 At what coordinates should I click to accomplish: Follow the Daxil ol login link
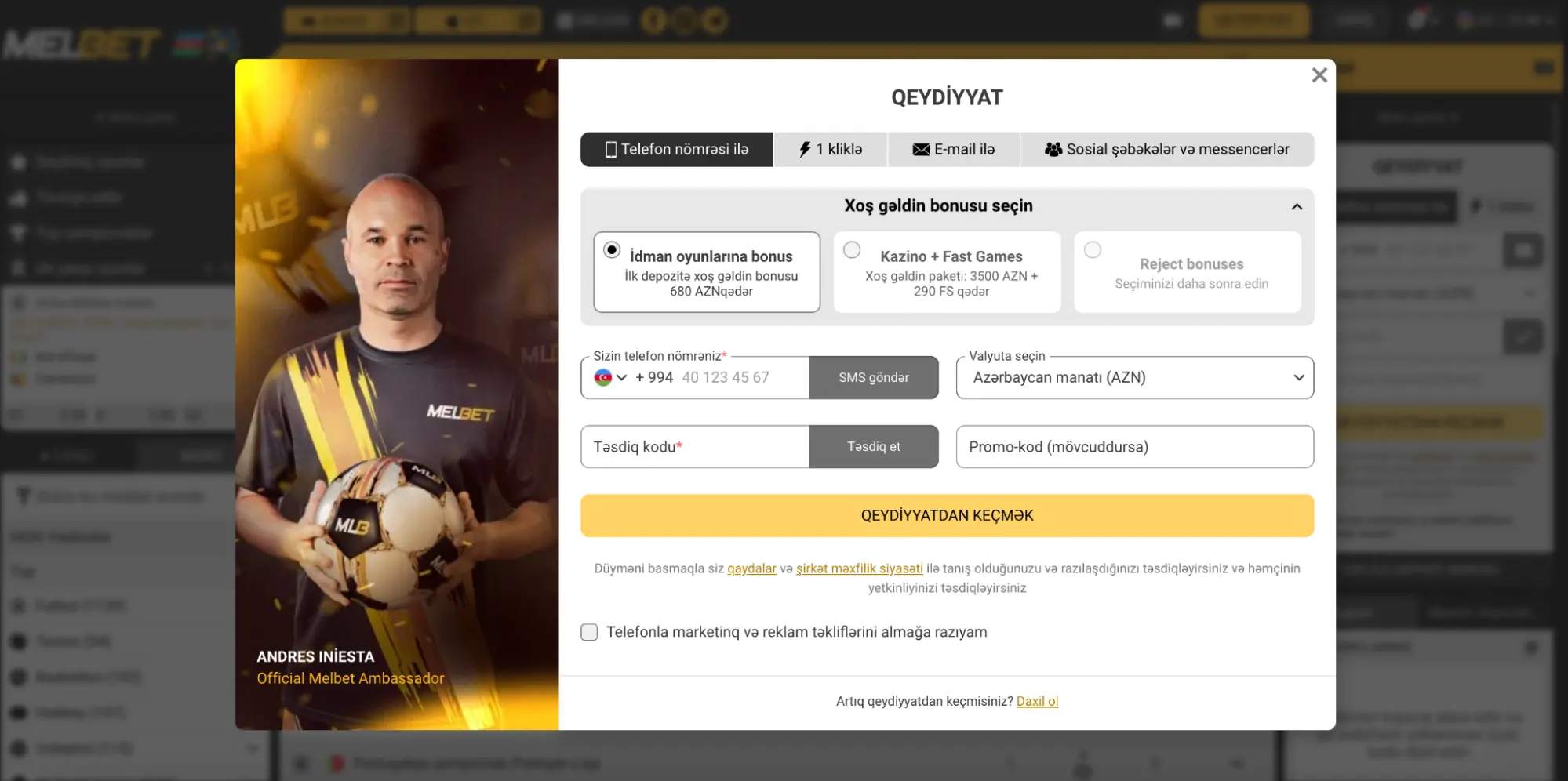[1037, 701]
